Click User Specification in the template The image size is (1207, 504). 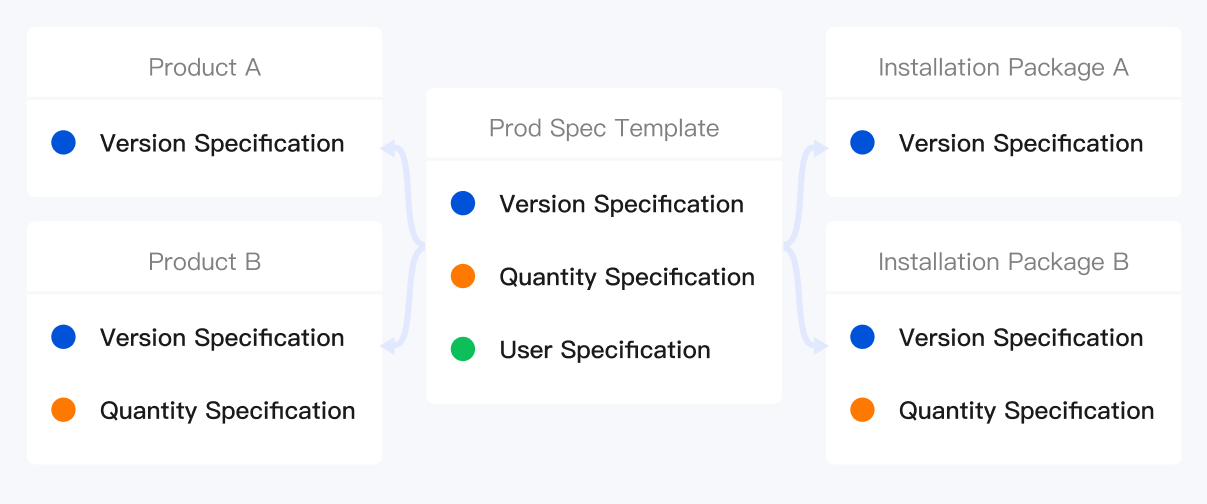tap(605, 350)
